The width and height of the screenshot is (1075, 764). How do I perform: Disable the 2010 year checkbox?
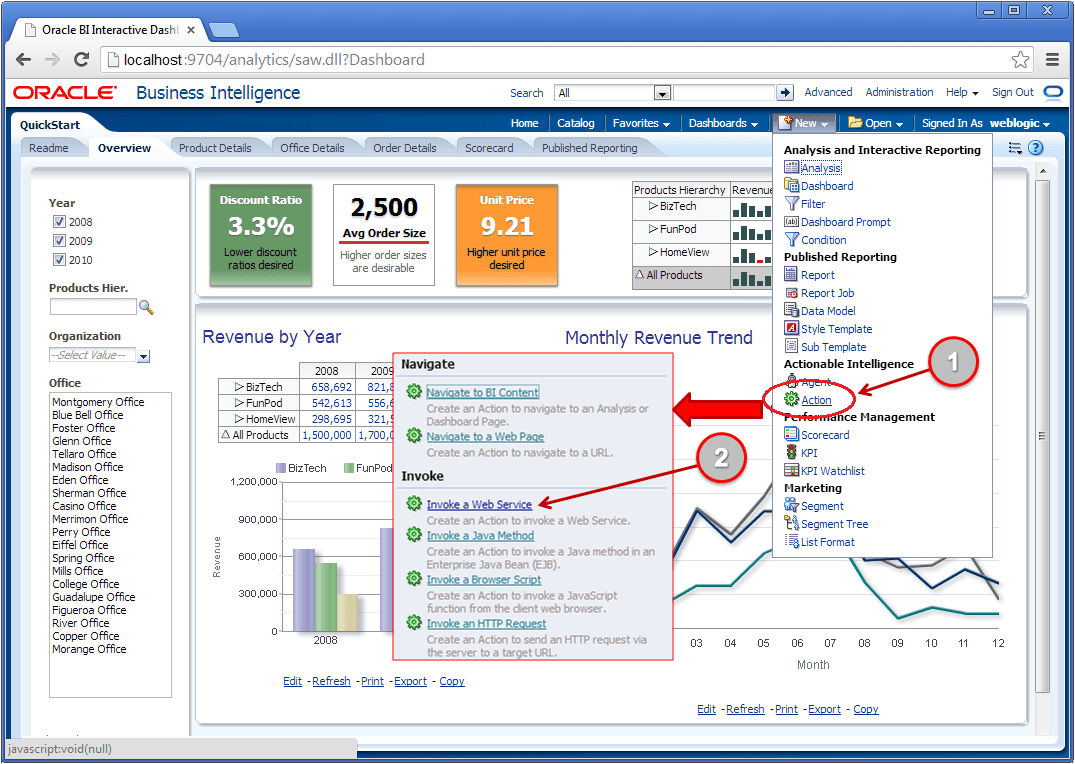click(x=60, y=258)
